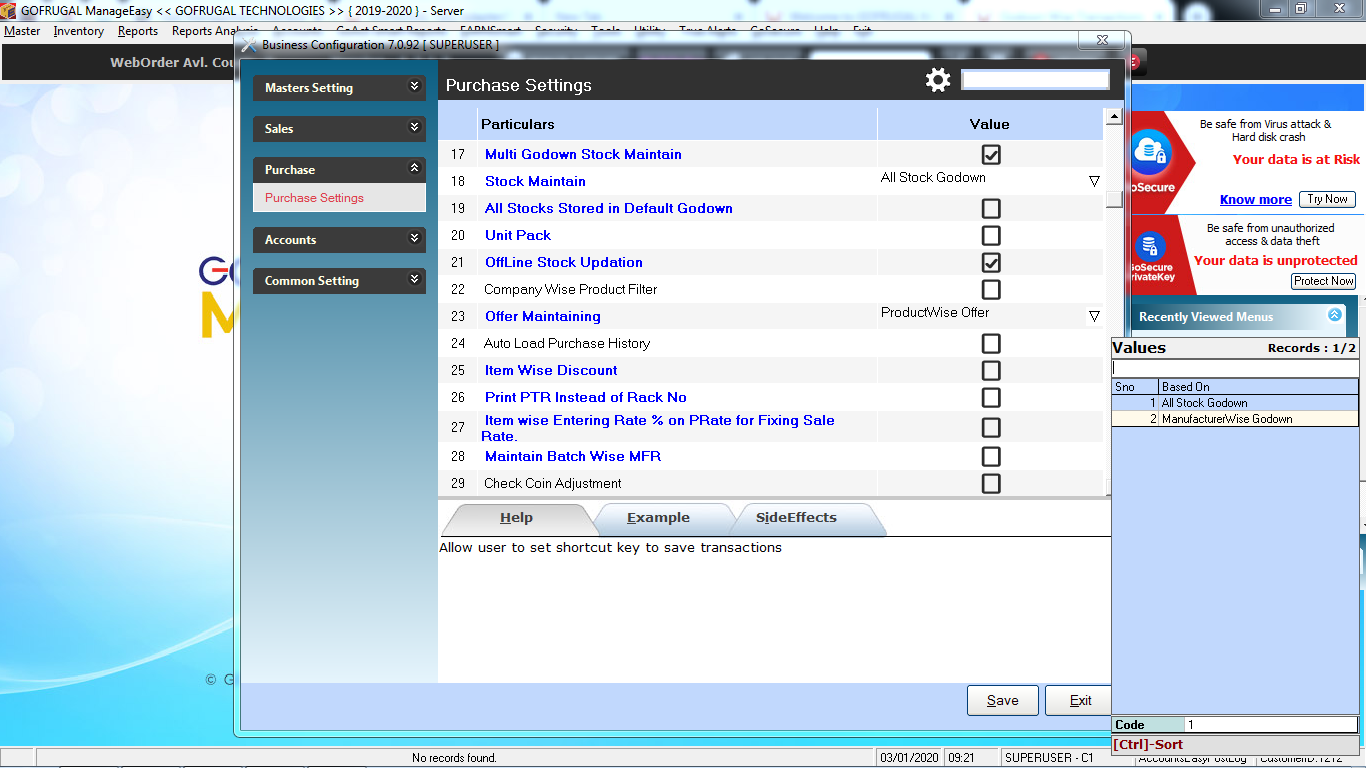The image size is (1366, 768).
Task: Collapse the Purchase section
Action: pyautogui.click(x=339, y=170)
